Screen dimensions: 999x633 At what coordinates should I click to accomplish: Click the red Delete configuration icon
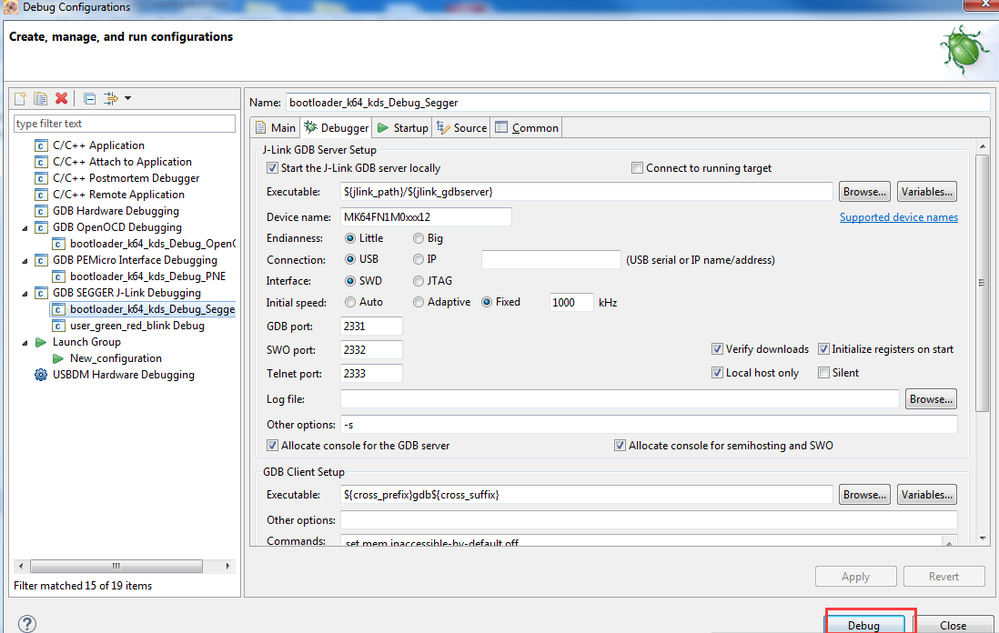(61, 98)
